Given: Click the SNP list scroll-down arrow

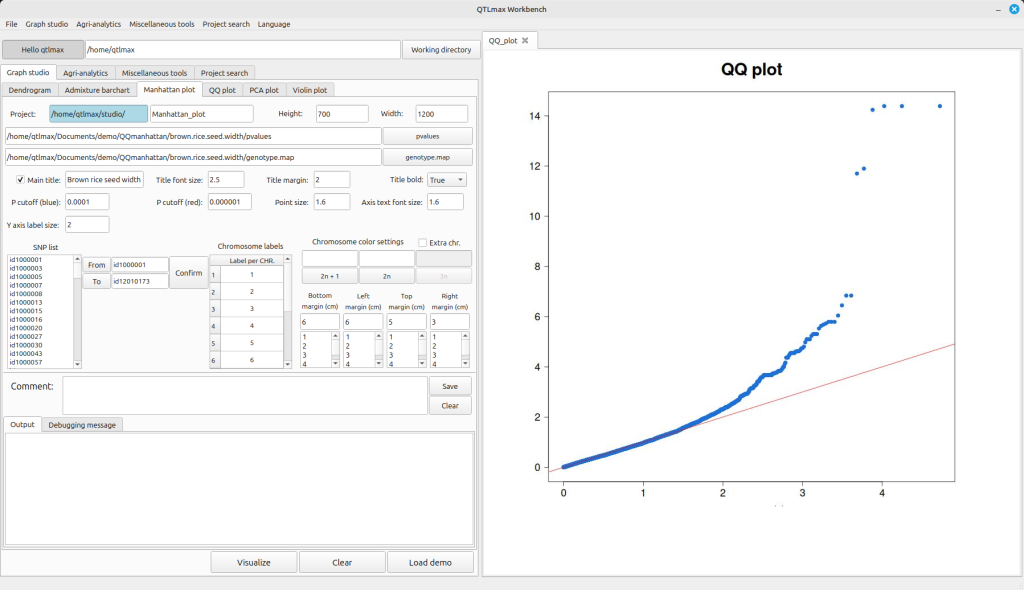Looking at the screenshot, I should 76,364.
